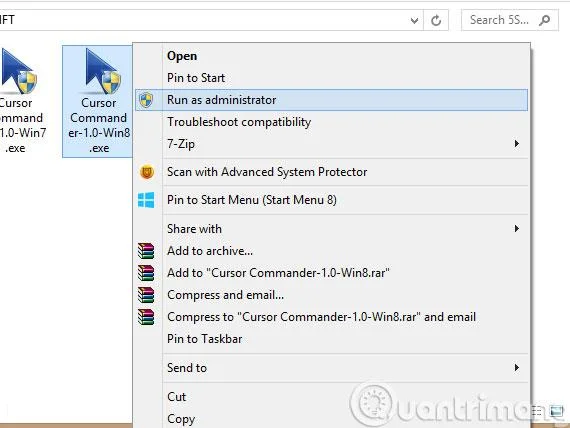
Task: Click the magnifying glass search icon
Action: click(x=545, y=20)
